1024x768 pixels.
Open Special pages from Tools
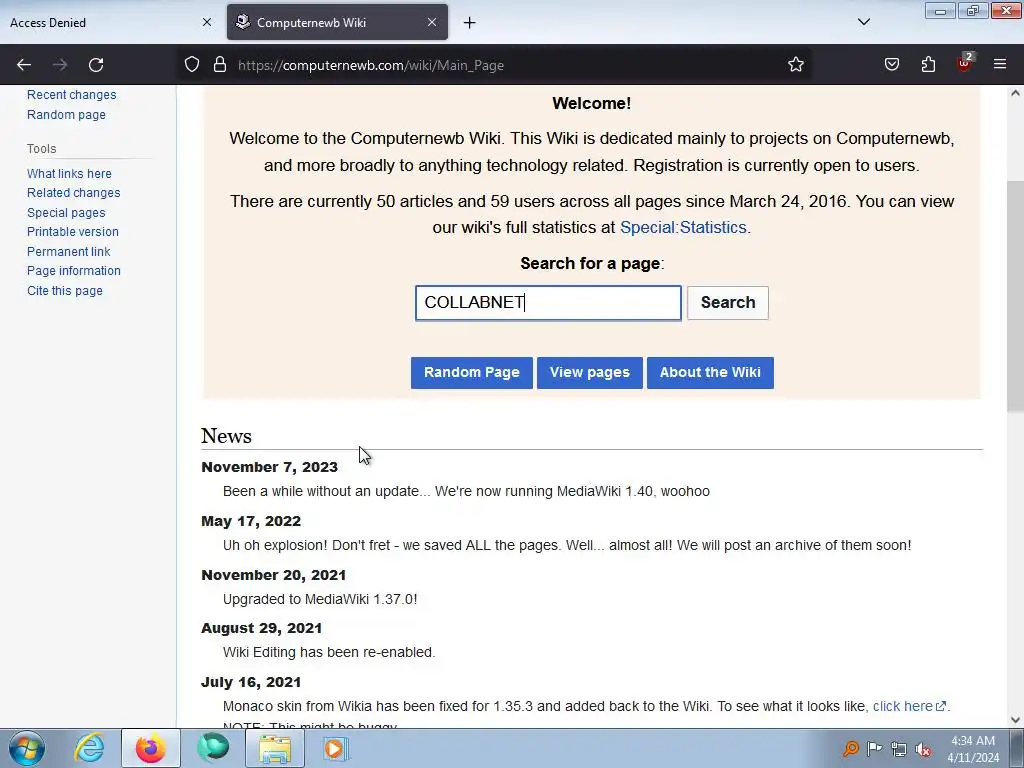click(x=66, y=213)
